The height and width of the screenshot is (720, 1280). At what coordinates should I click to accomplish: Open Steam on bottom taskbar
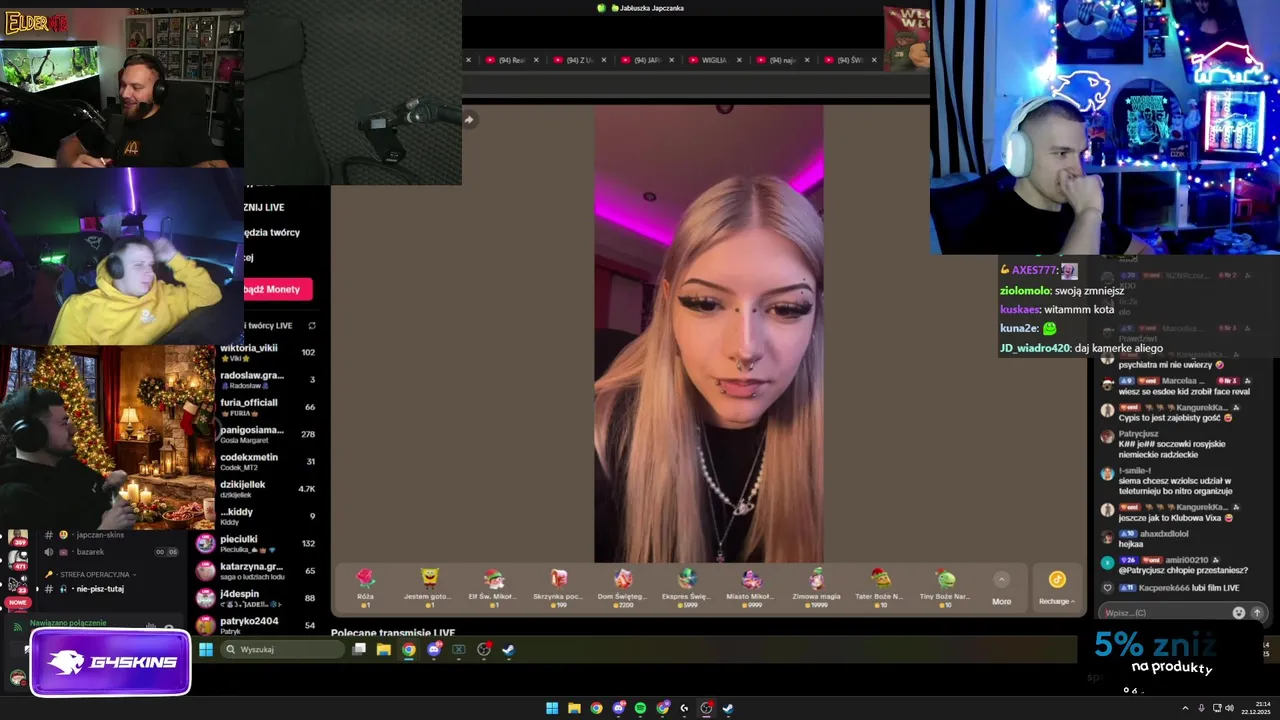(728, 708)
